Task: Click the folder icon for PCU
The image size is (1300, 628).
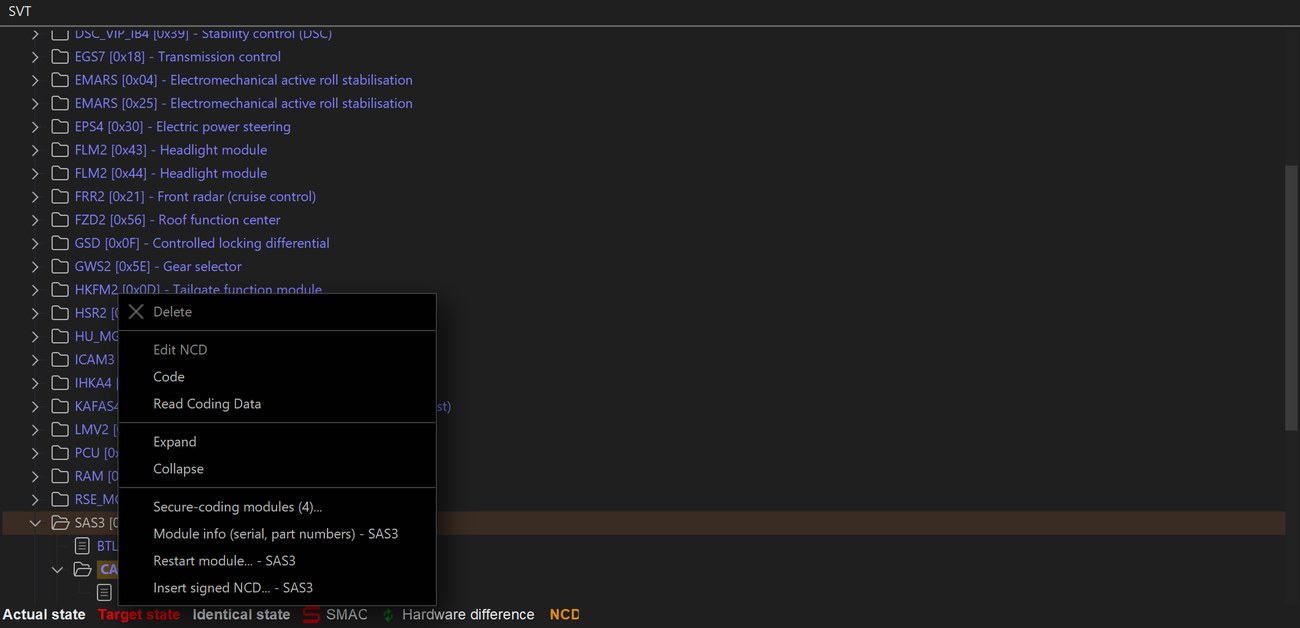Action: pos(60,453)
